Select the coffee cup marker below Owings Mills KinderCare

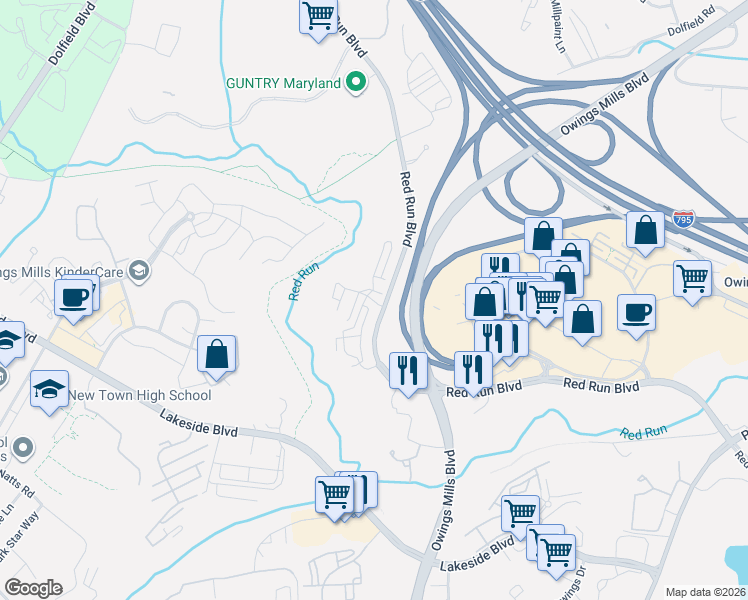coord(73,300)
